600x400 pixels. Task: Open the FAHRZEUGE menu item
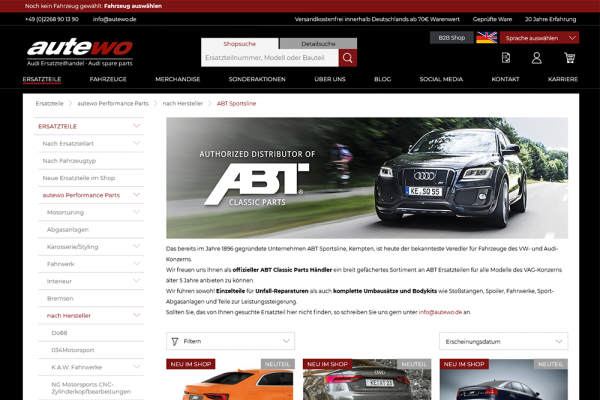point(108,79)
